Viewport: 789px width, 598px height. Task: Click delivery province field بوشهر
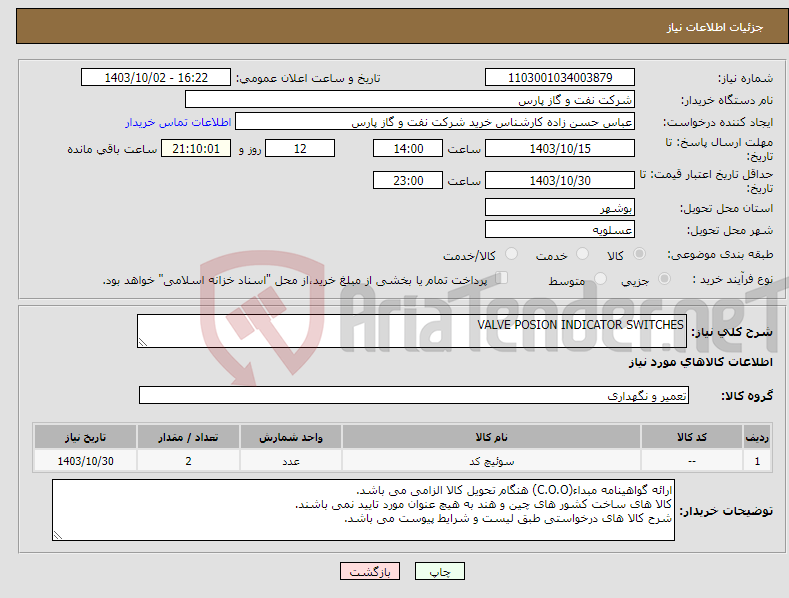pos(560,207)
